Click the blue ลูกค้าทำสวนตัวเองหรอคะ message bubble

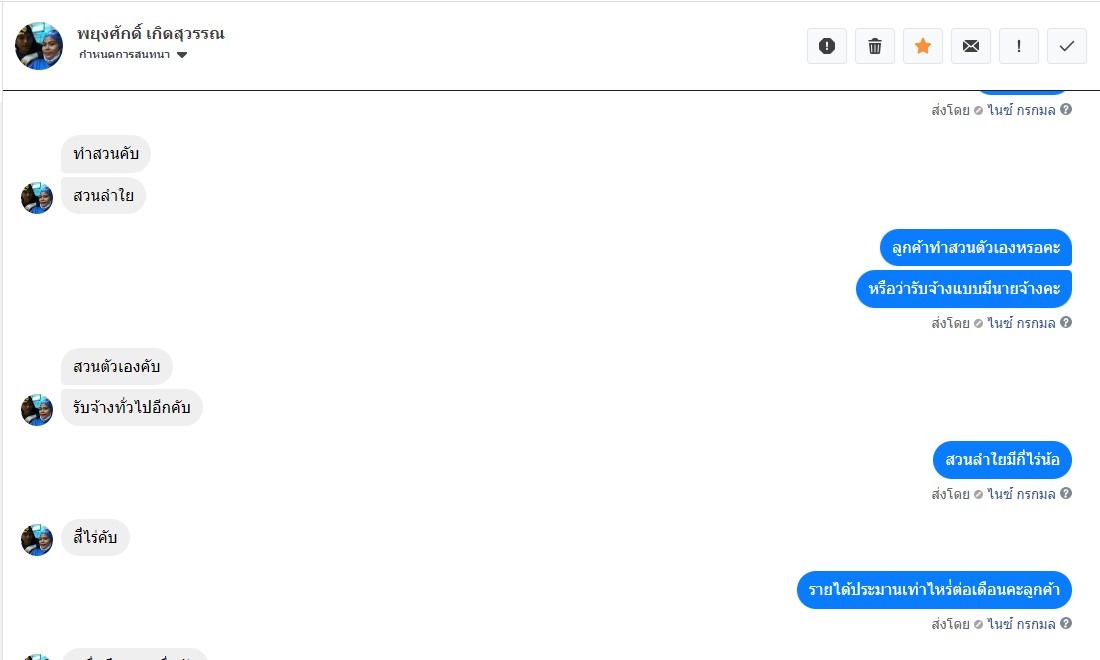(x=975, y=248)
